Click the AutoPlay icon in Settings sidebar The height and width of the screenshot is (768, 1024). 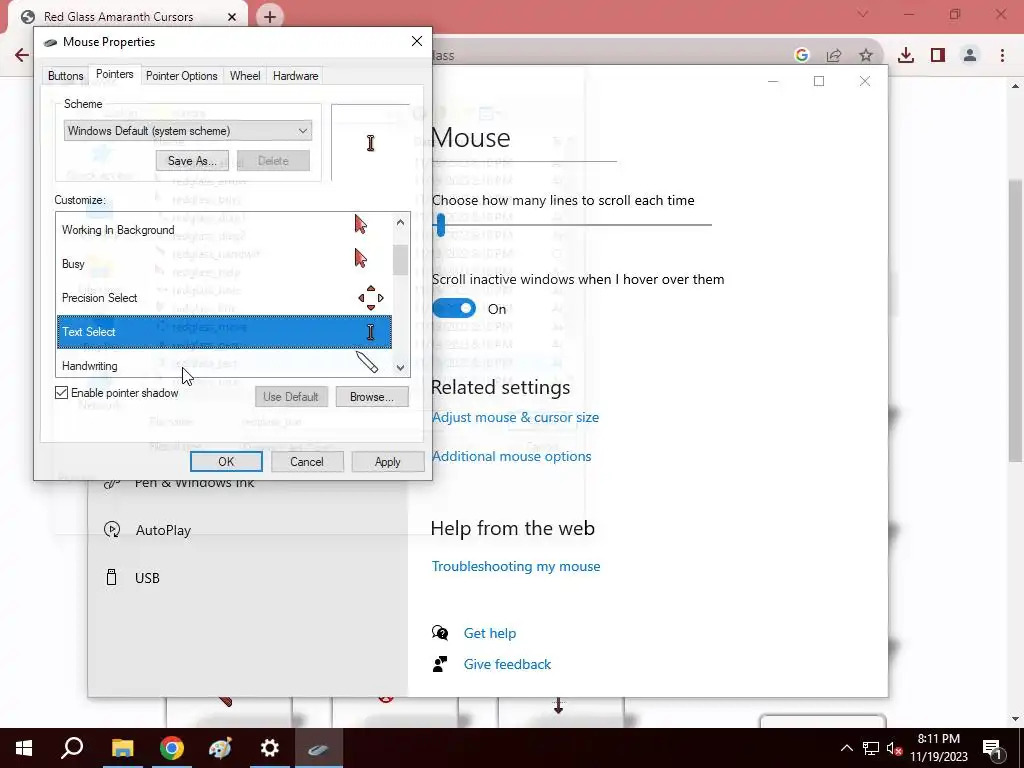(x=112, y=530)
